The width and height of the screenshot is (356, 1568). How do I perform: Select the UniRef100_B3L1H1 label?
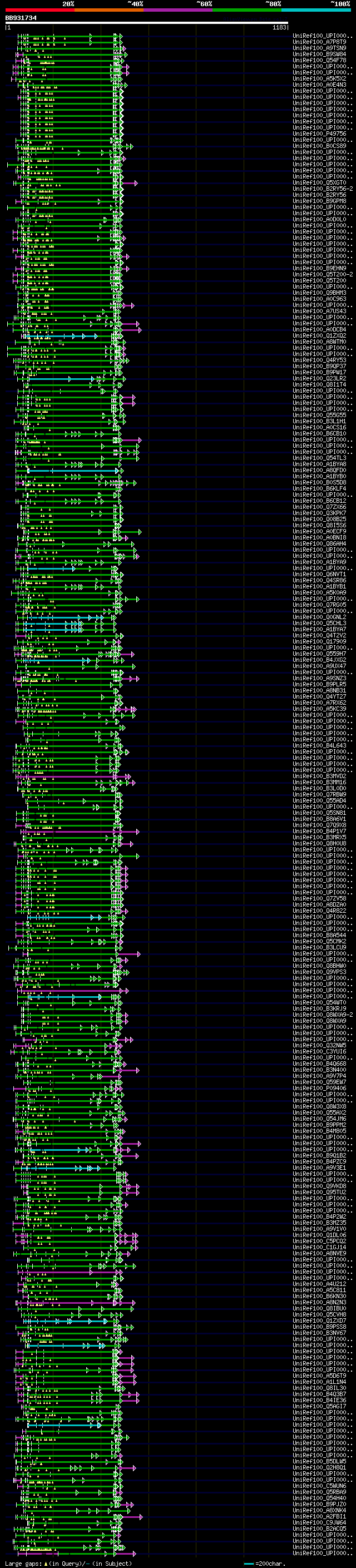point(319,421)
